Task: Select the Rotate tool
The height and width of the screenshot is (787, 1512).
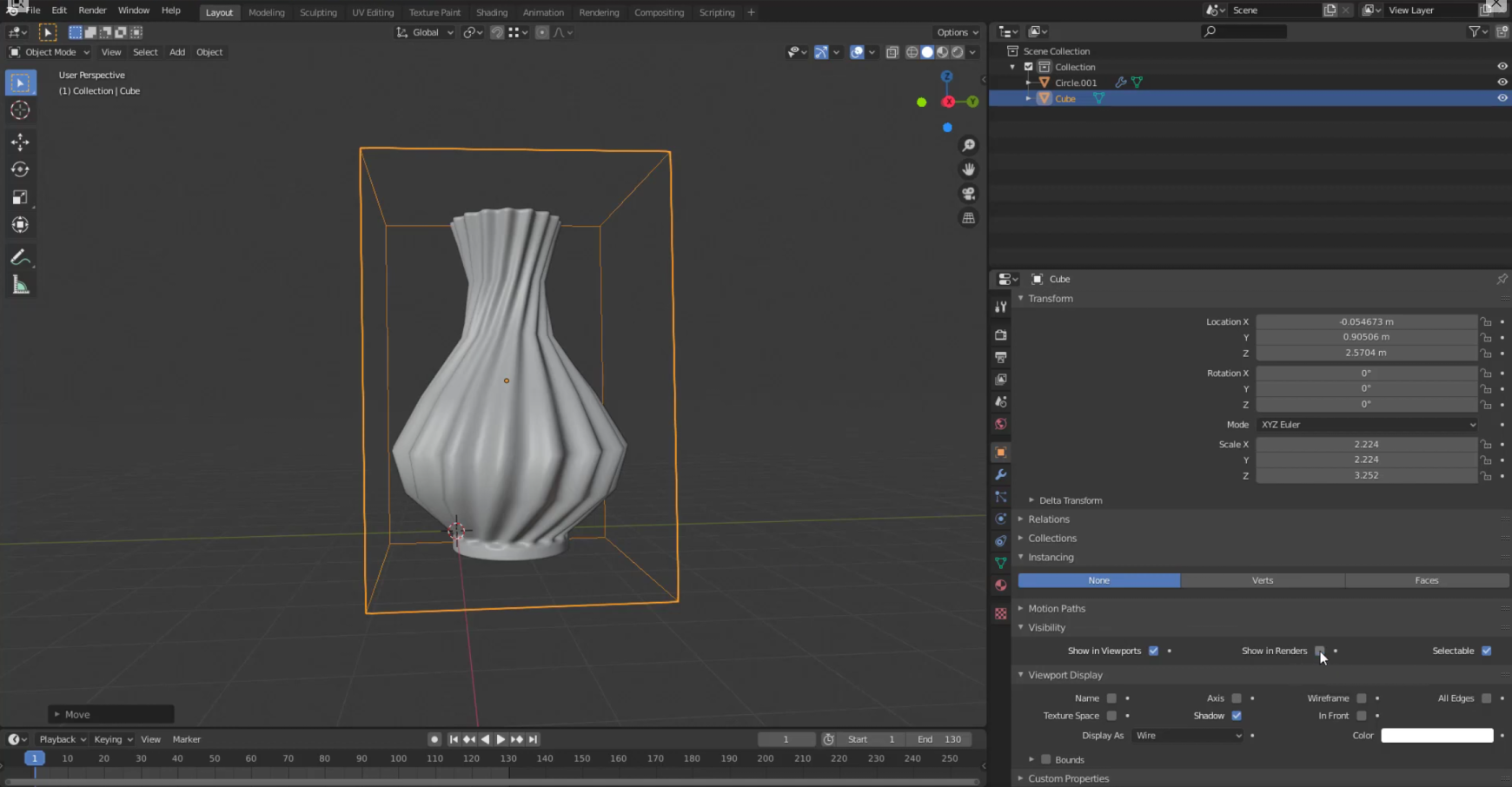Action: [20, 169]
